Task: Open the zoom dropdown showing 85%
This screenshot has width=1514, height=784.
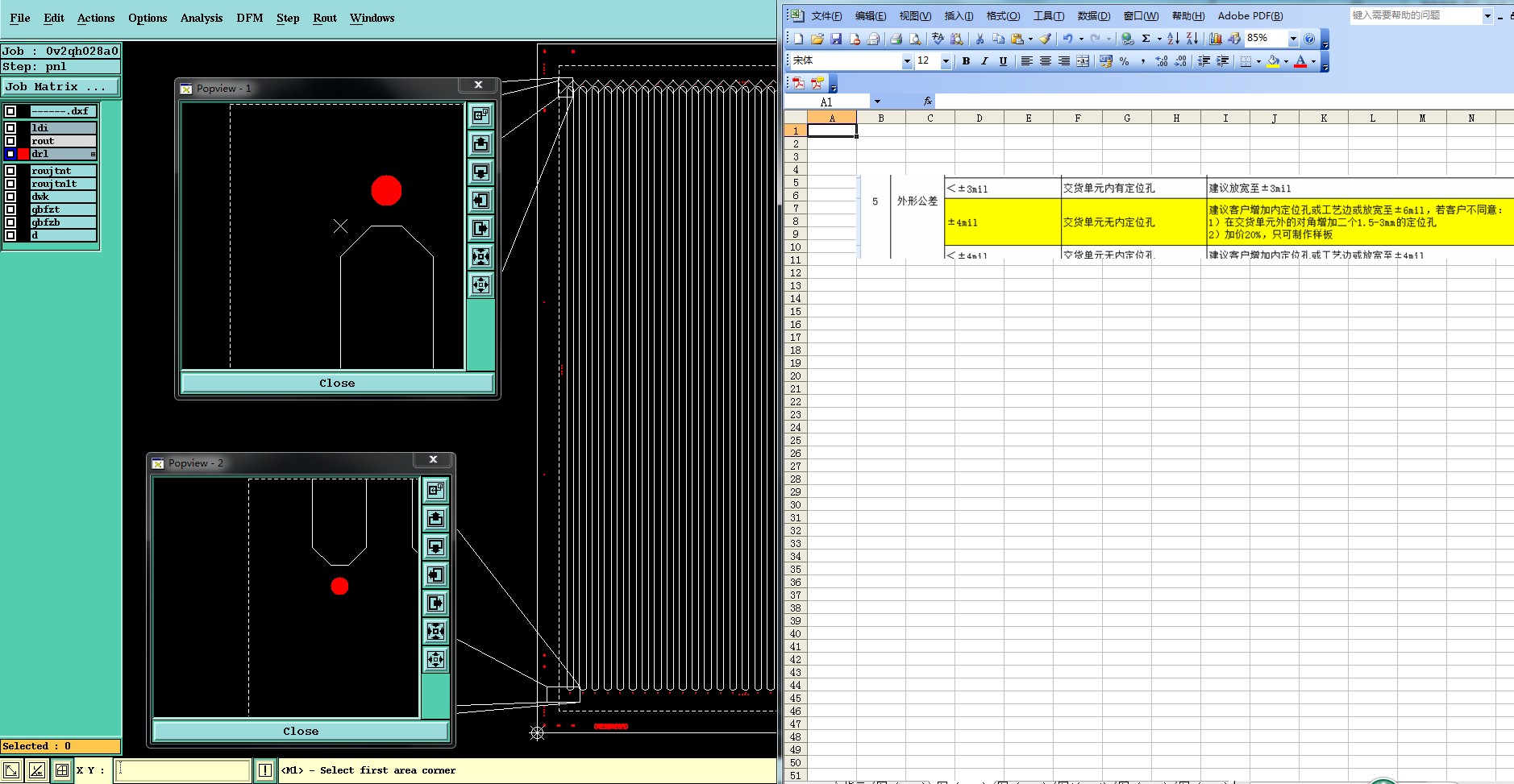Action: click(x=1293, y=39)
